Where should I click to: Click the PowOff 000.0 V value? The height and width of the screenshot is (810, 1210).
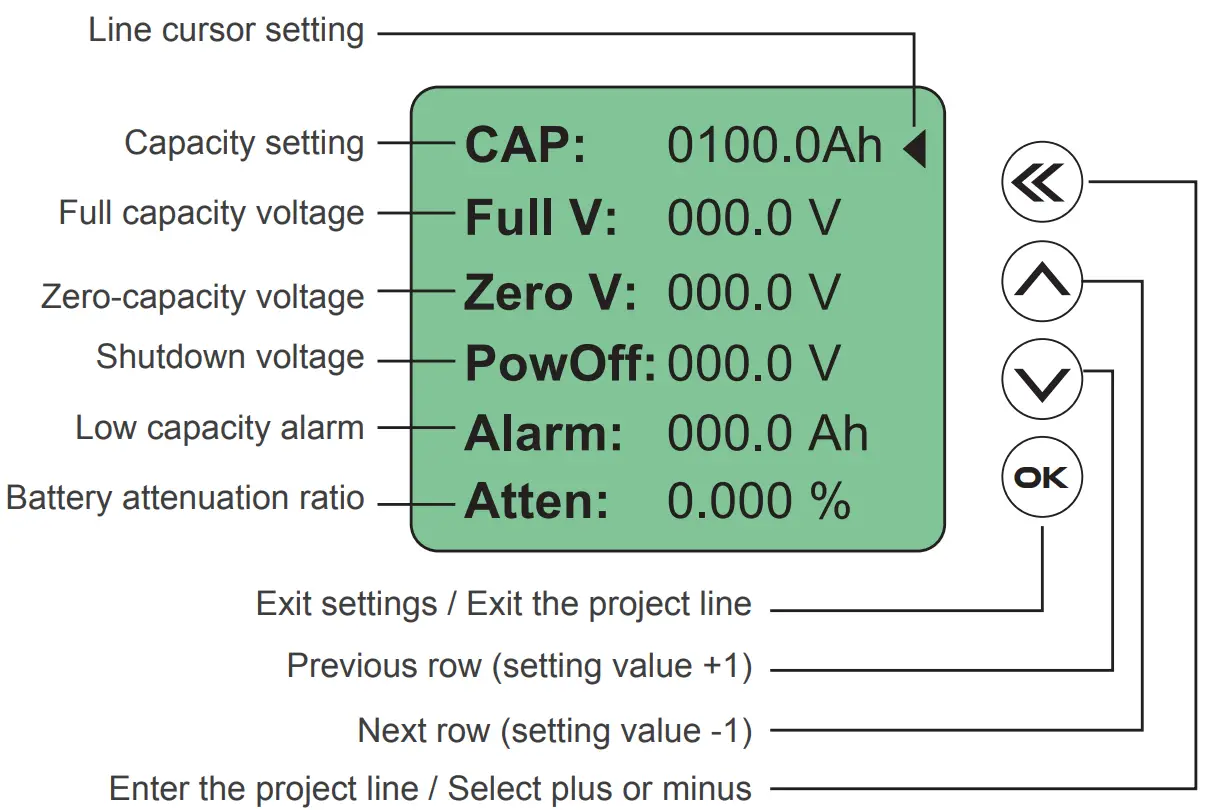[754, 365]
